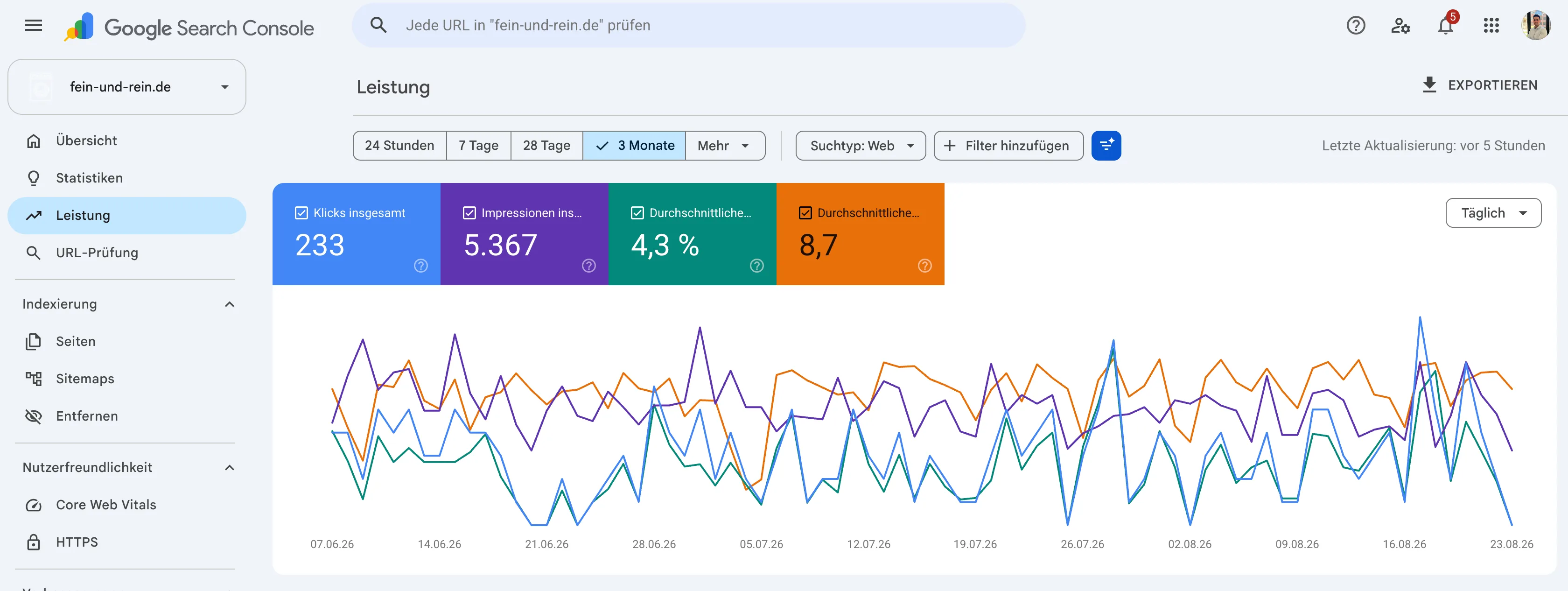1568x591 pixels.
Task: Collapse the Nutzerfreundlichkeit section
Action: [x=230, y=468]
